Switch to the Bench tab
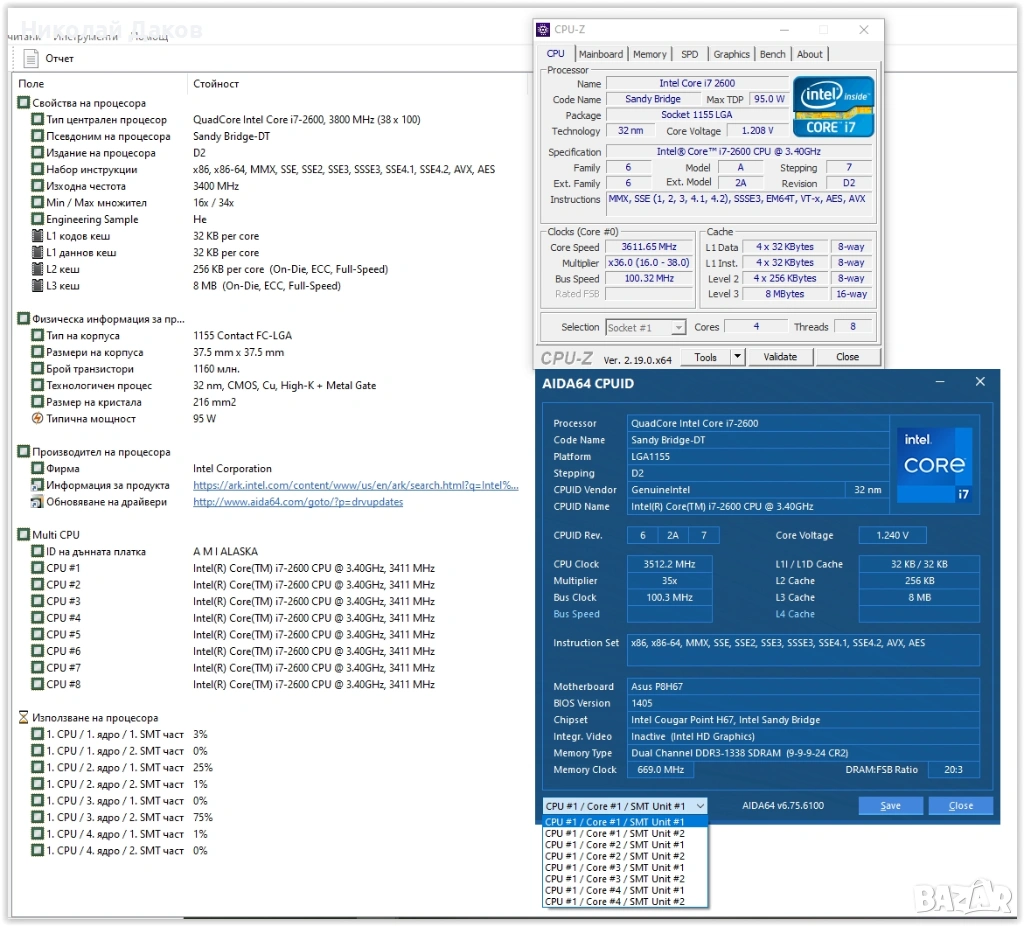The image size is (1024, 926). pyautogui.click(x=772, y=54)
